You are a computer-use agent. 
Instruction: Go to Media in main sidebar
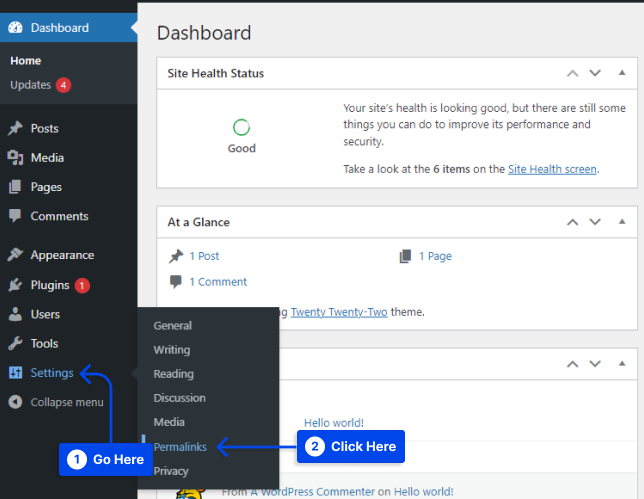47,158
